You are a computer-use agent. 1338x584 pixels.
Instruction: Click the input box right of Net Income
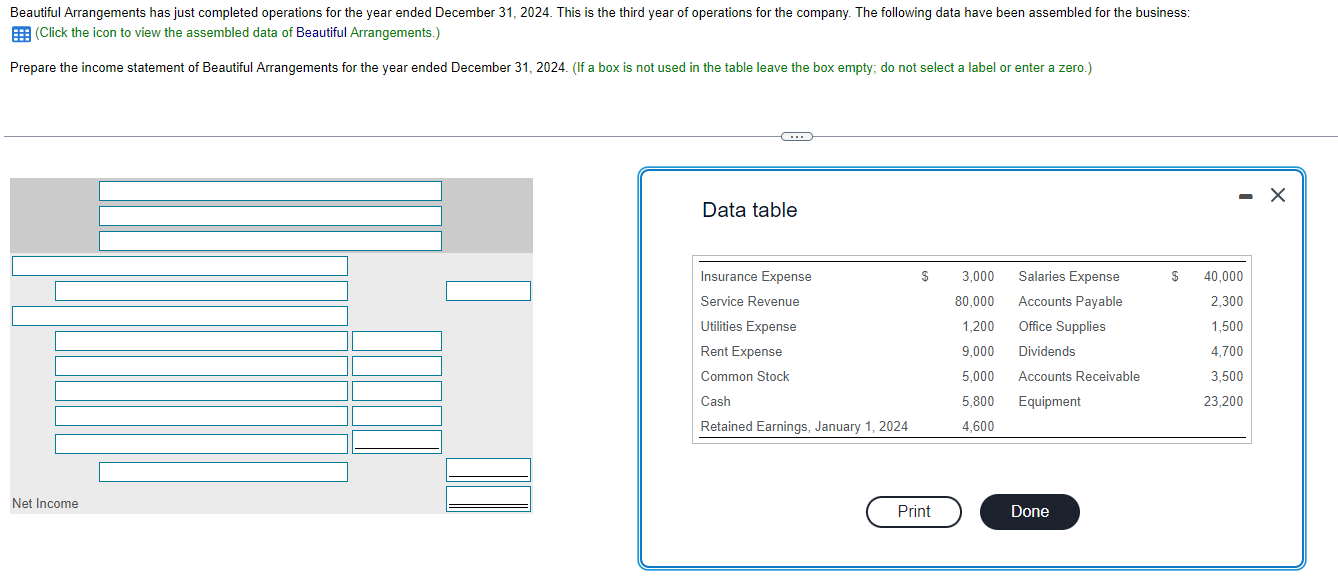click(x=488, y=499)
